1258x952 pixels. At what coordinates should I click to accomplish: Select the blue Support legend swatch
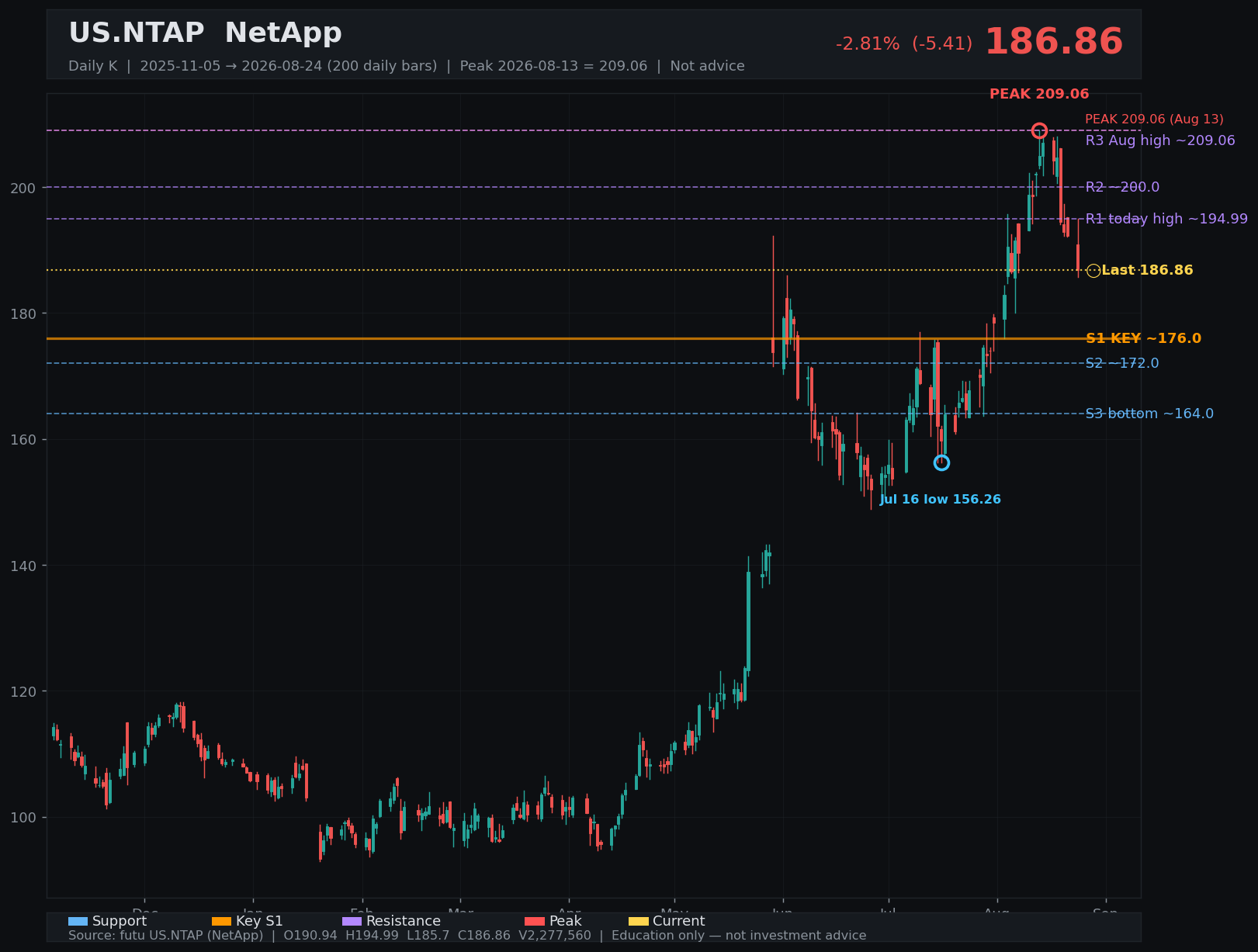tap(78, 921)
